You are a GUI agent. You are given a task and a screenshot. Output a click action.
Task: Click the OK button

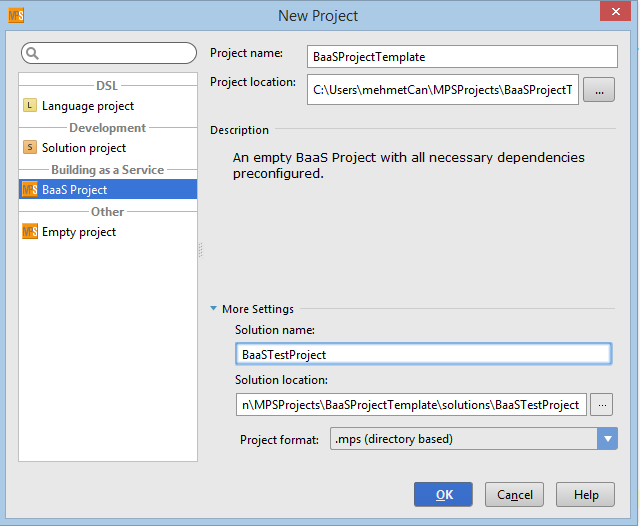(x=443, y=494)
